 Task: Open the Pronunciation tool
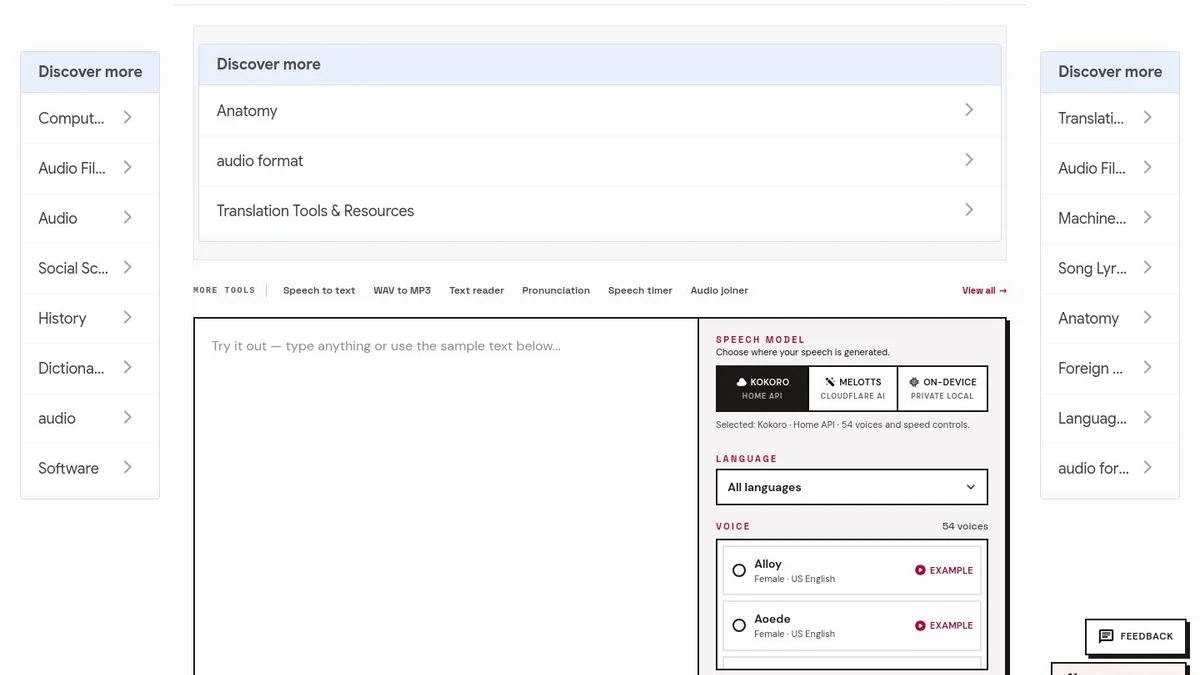pos(556,290)
